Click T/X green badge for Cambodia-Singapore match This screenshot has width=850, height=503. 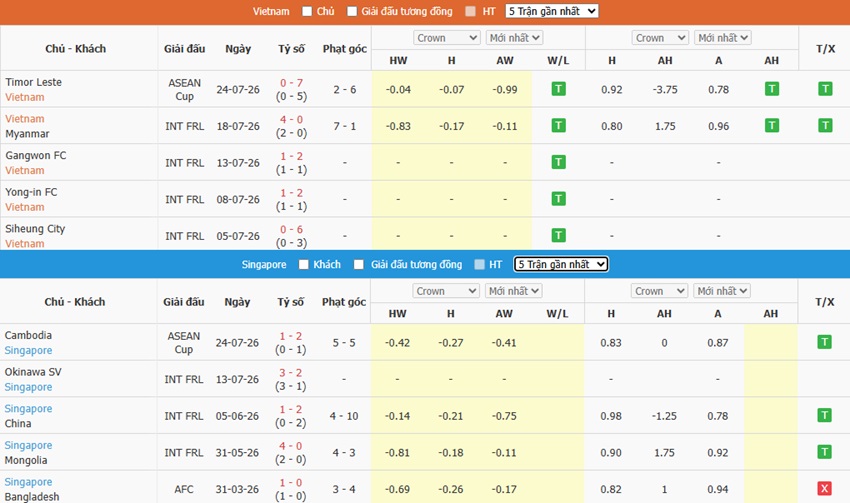click(x=825, y=342)
